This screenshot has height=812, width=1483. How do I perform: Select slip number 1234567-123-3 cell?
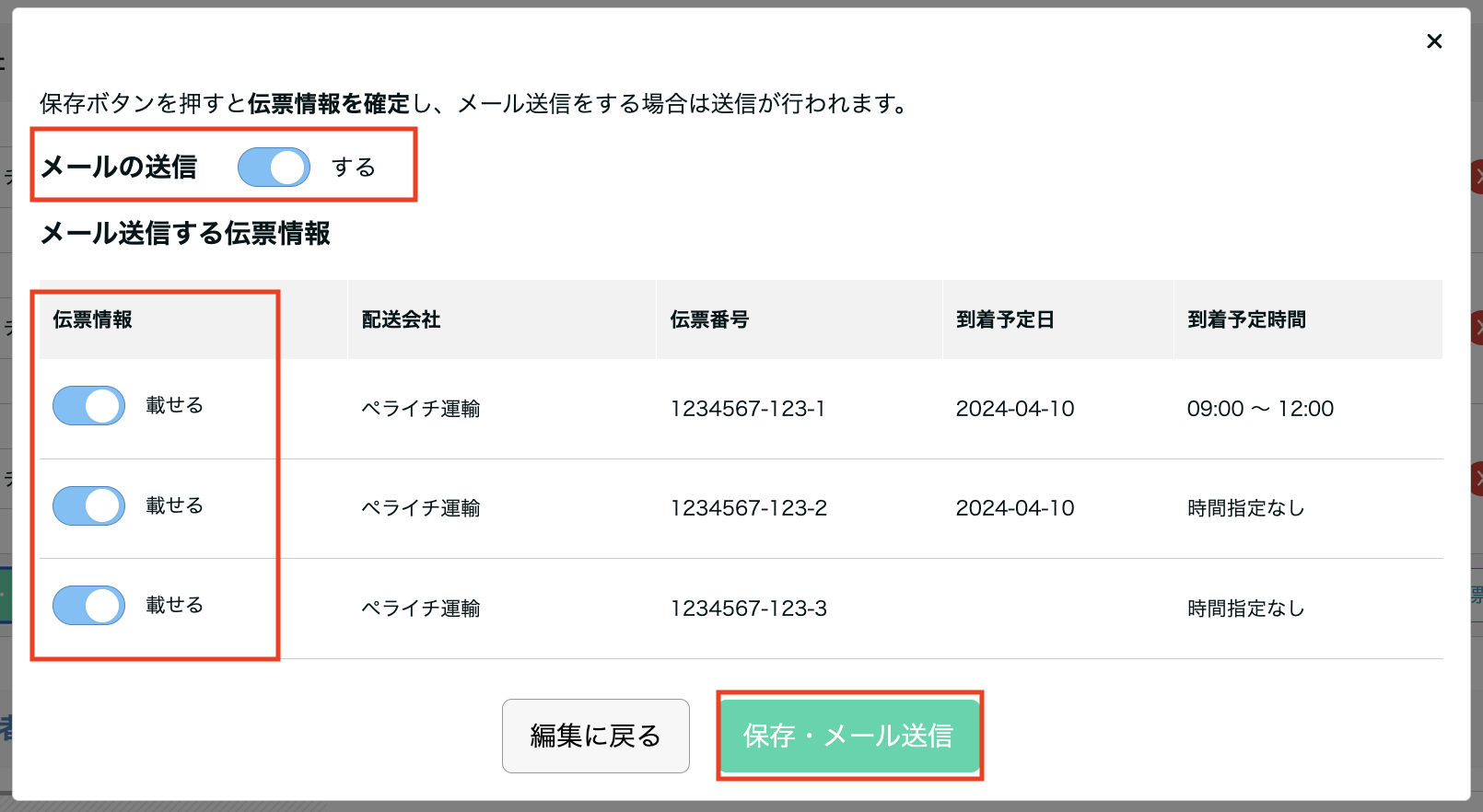[x=748, y=609]
